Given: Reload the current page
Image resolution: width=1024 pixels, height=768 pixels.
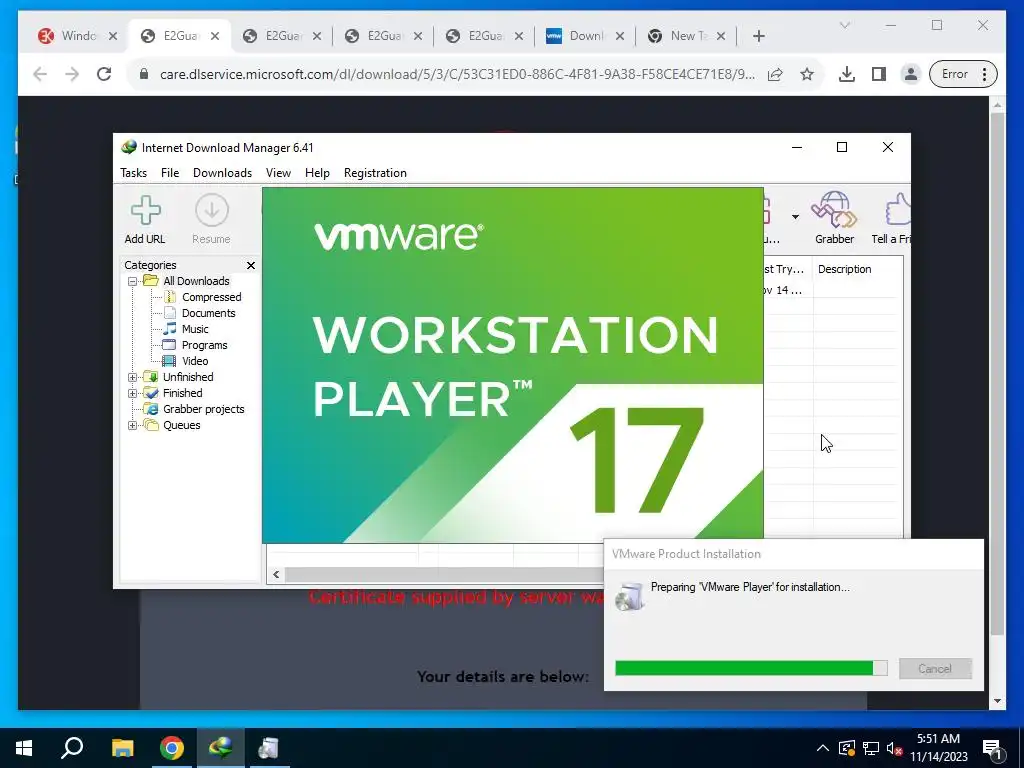Looking at the screenshot, I should pyautogui.click(x=104, y=74).
